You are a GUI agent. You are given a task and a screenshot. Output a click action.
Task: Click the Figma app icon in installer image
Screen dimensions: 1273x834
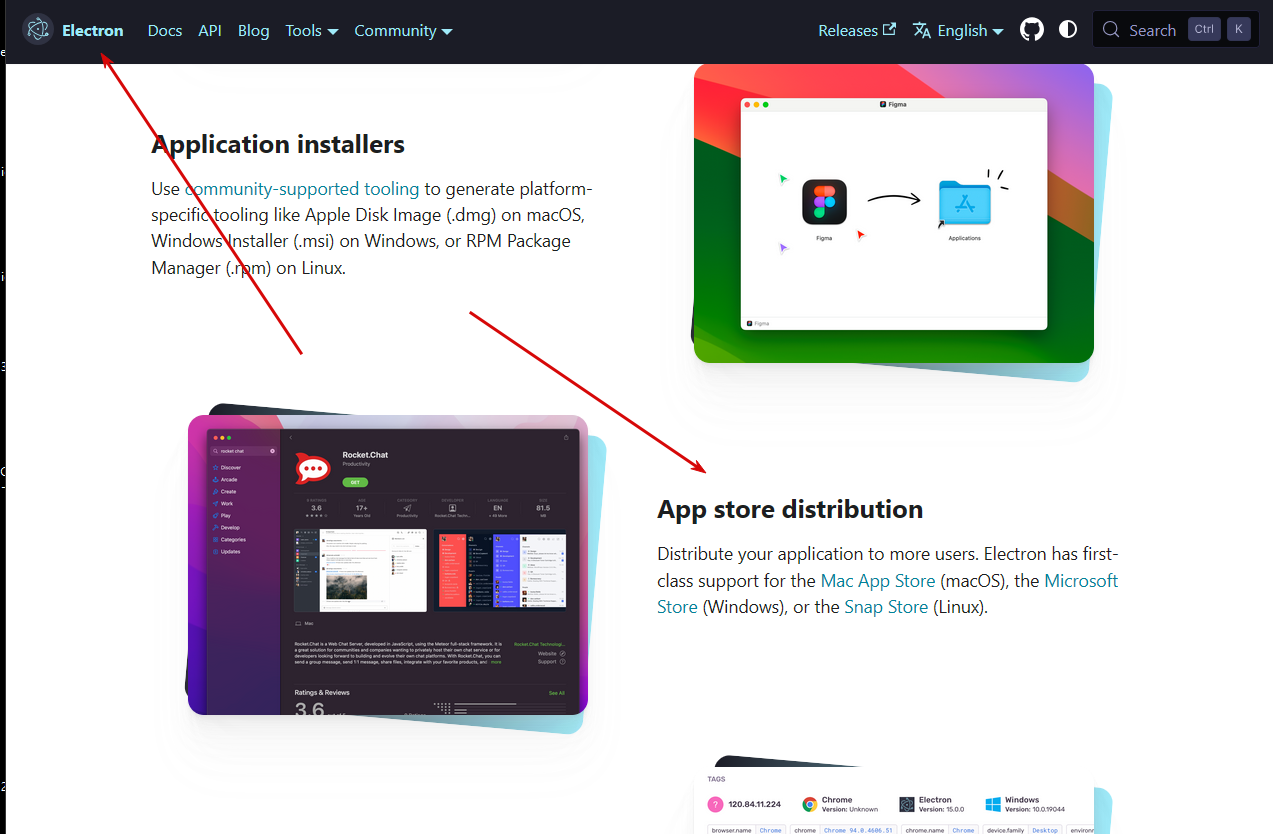point(824,202)
